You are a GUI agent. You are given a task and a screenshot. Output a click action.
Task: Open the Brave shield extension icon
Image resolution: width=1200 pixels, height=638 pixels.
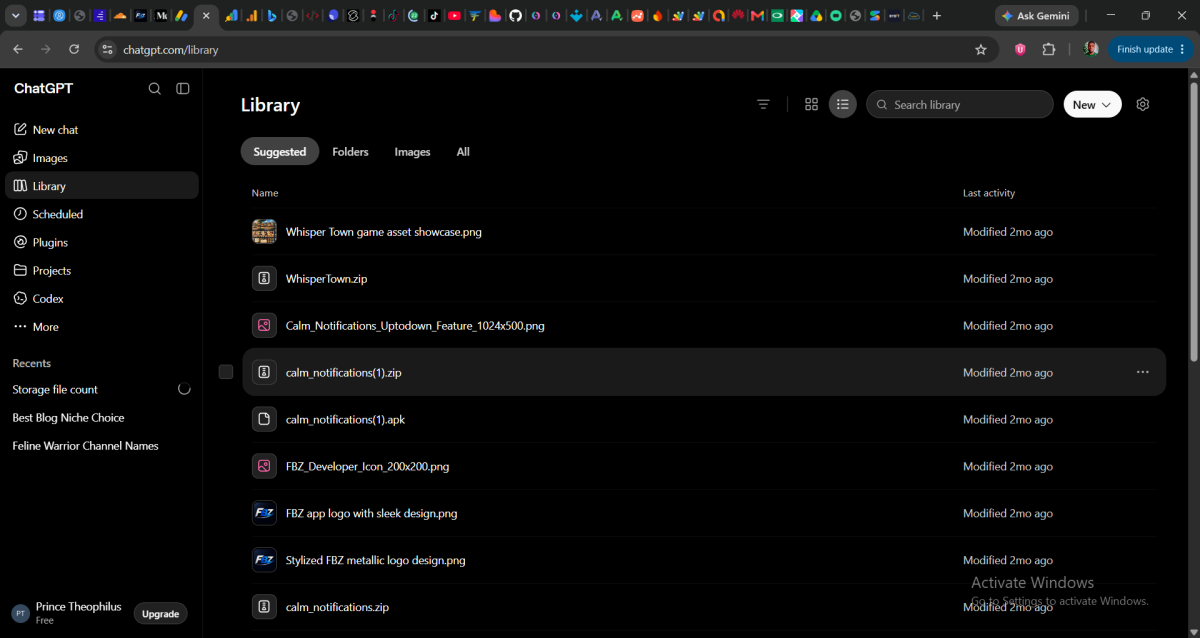point(1020,49)
